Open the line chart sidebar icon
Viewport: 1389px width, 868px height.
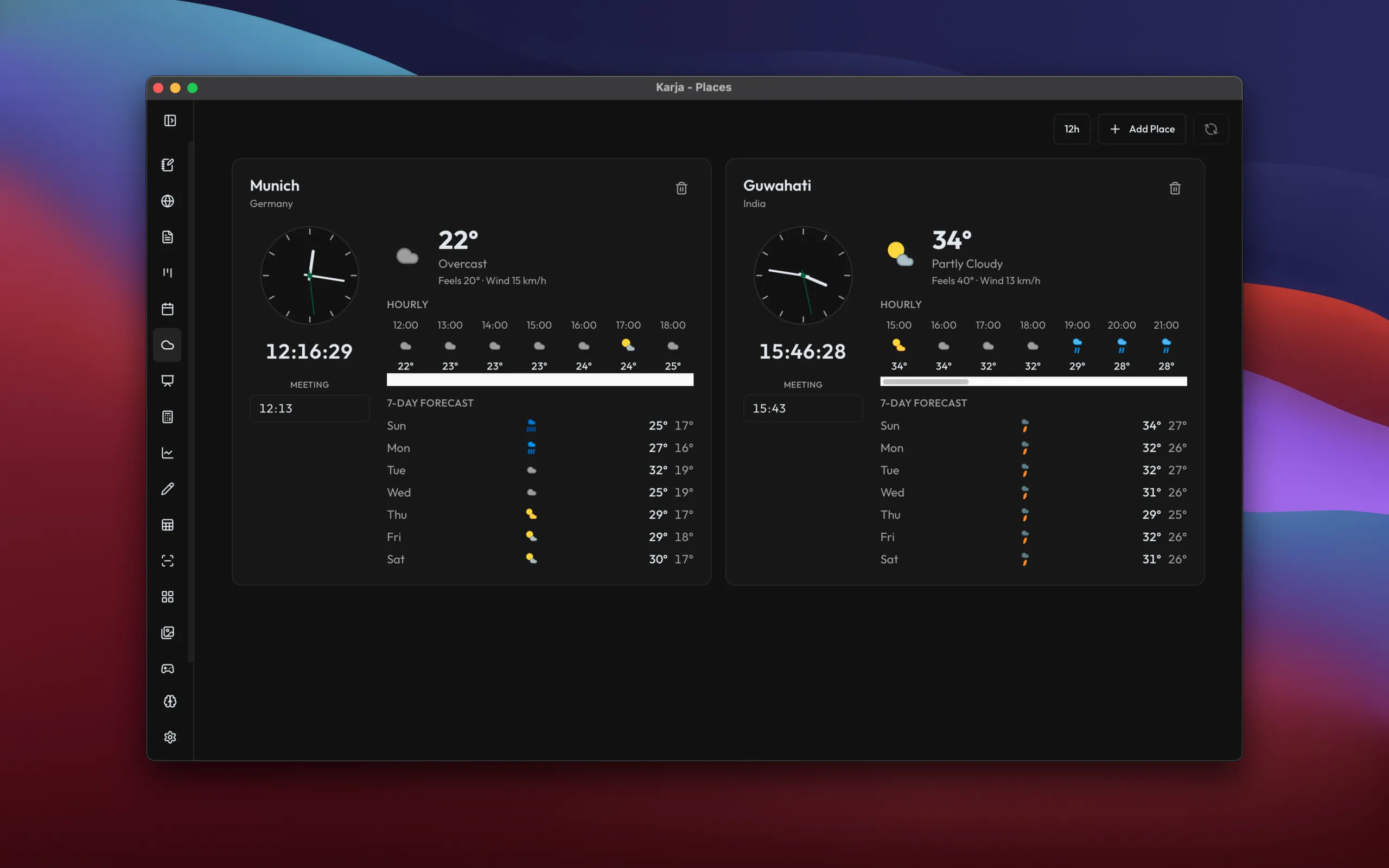click(168, 453)
